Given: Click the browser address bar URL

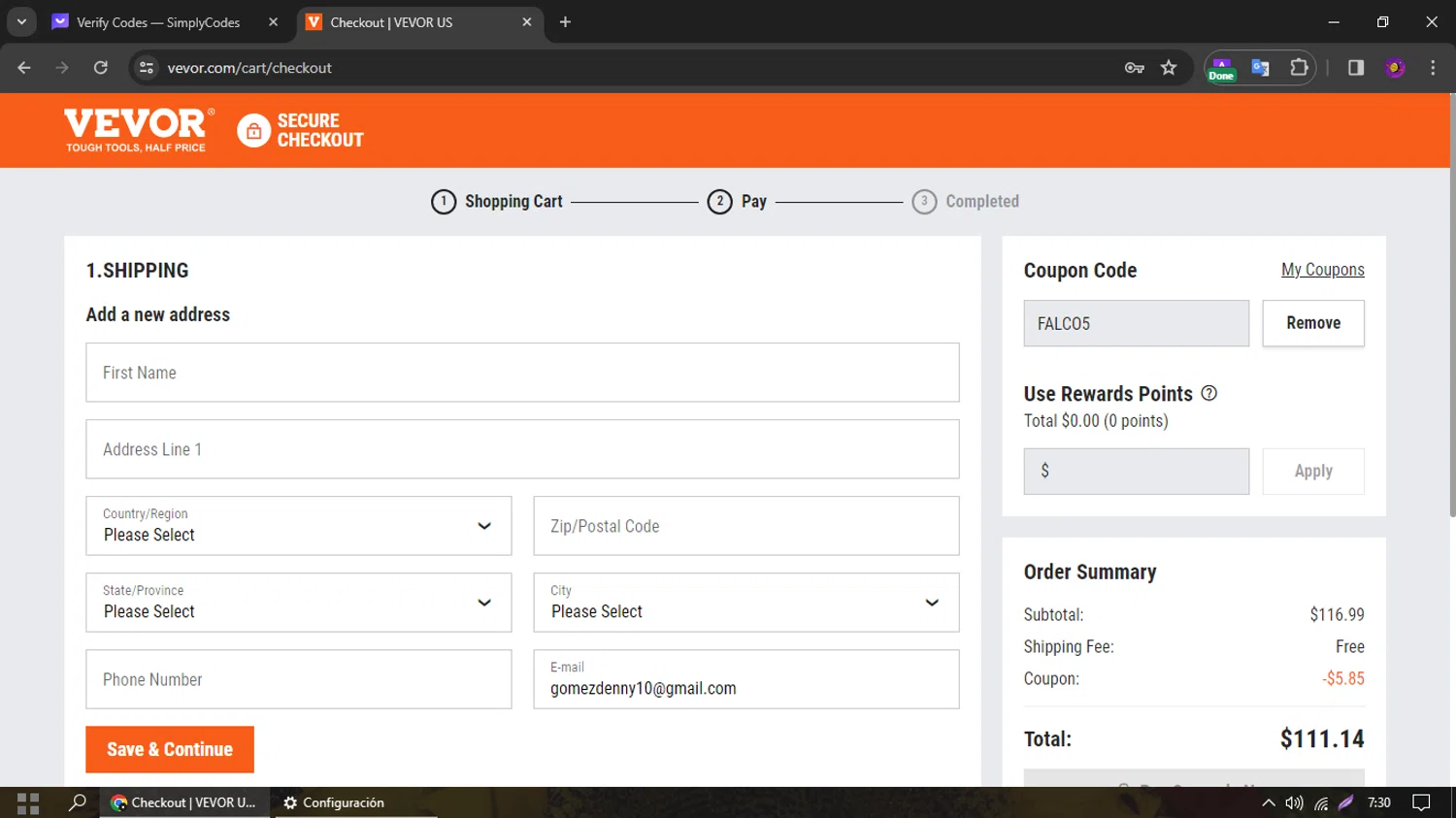Looking at the screenshot, I should [249, 68].
